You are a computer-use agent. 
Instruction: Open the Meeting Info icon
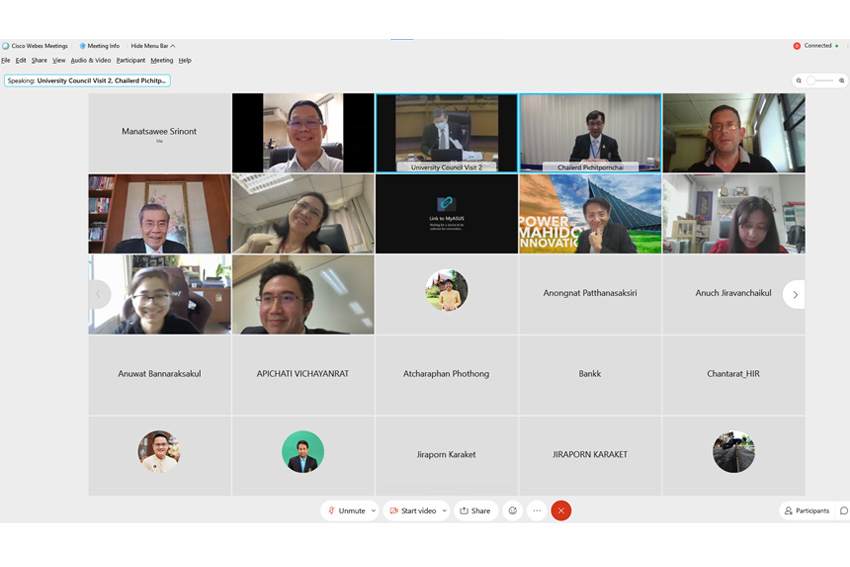83,46
